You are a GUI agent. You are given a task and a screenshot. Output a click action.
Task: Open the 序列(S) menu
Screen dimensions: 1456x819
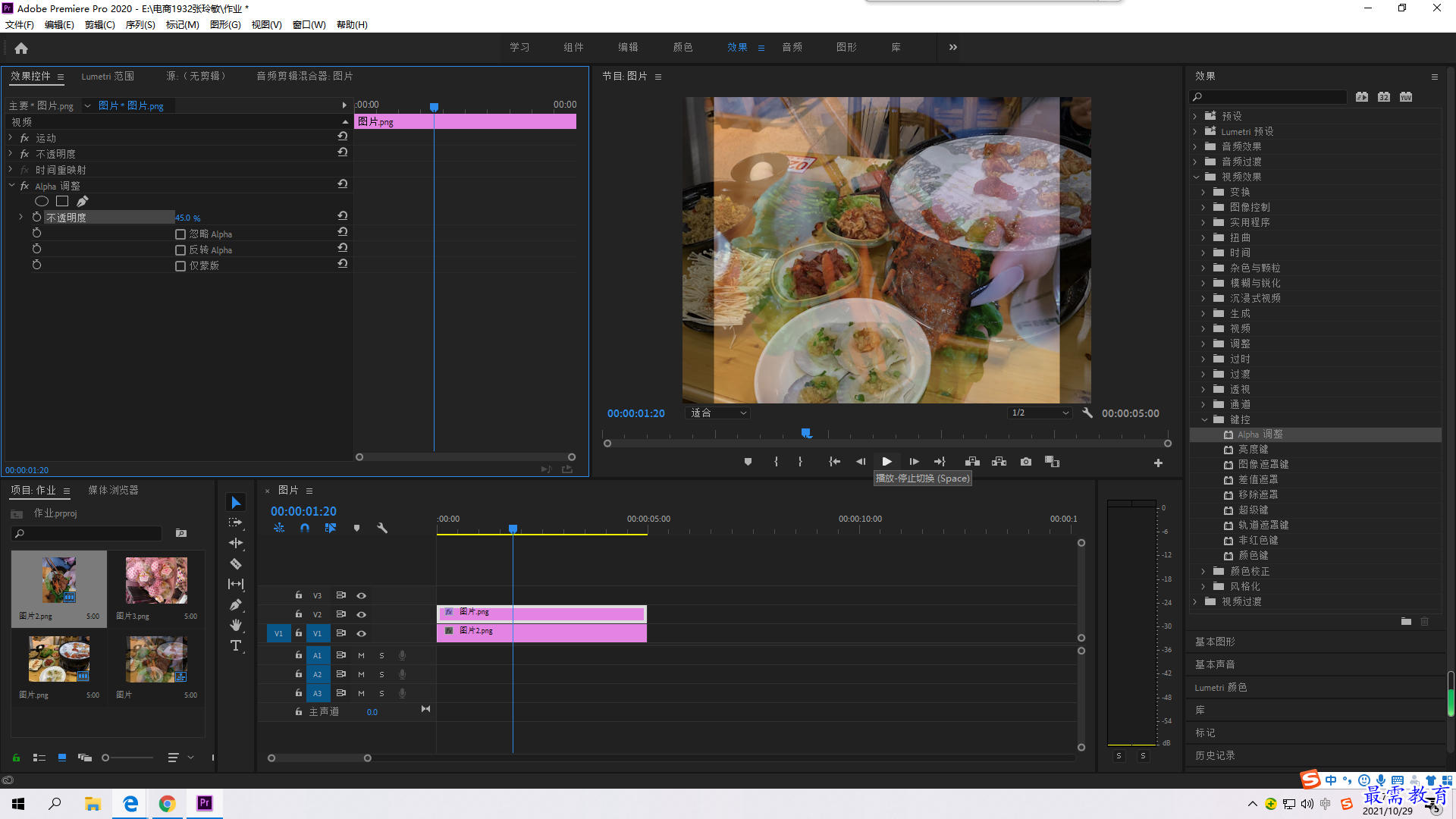click(140, 25)
